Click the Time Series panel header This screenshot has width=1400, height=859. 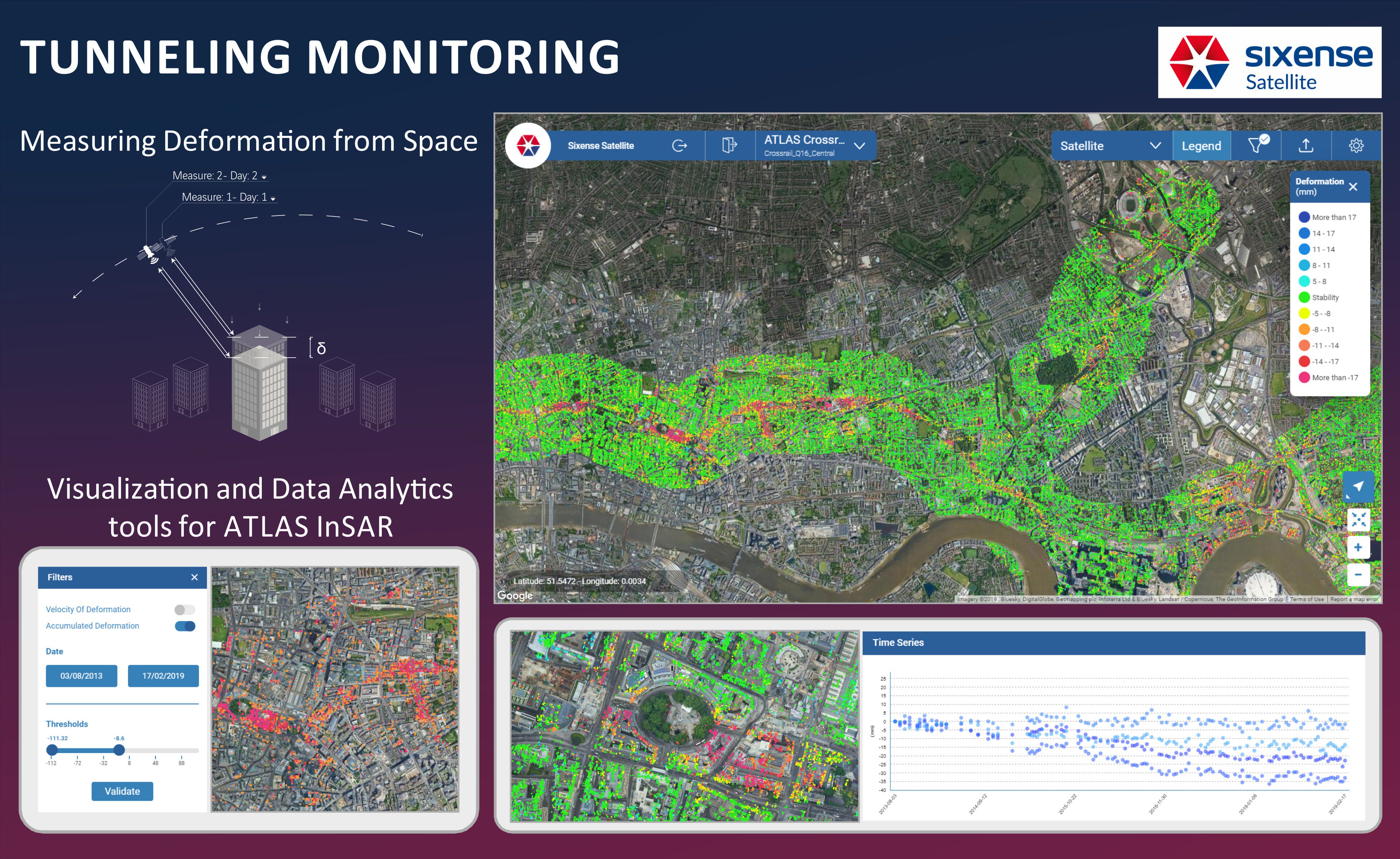pyautogui.click(x=1113, y=642)
